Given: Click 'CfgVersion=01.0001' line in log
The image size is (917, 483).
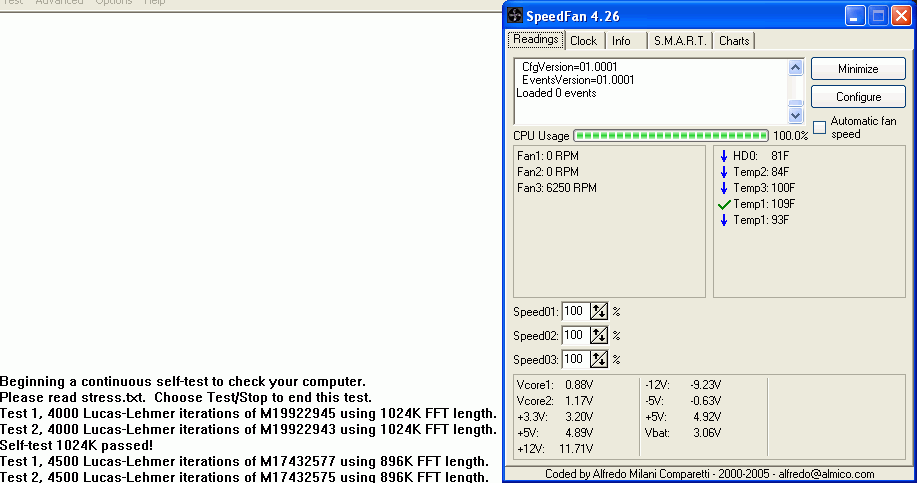Looking at the screenshot, I should pos(569,67).
